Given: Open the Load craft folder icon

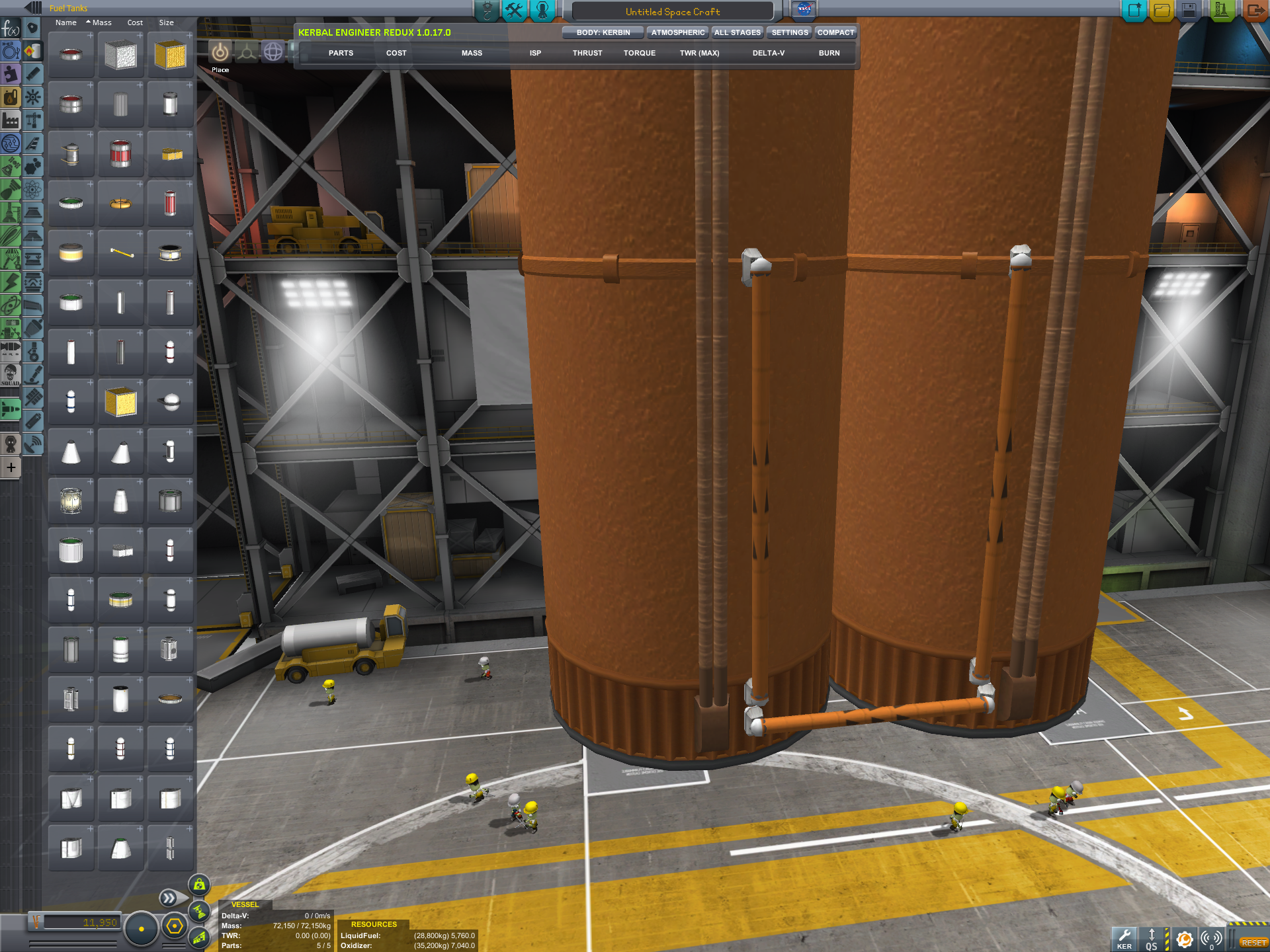Looking at the screenshot, I should pos(1162,10).
